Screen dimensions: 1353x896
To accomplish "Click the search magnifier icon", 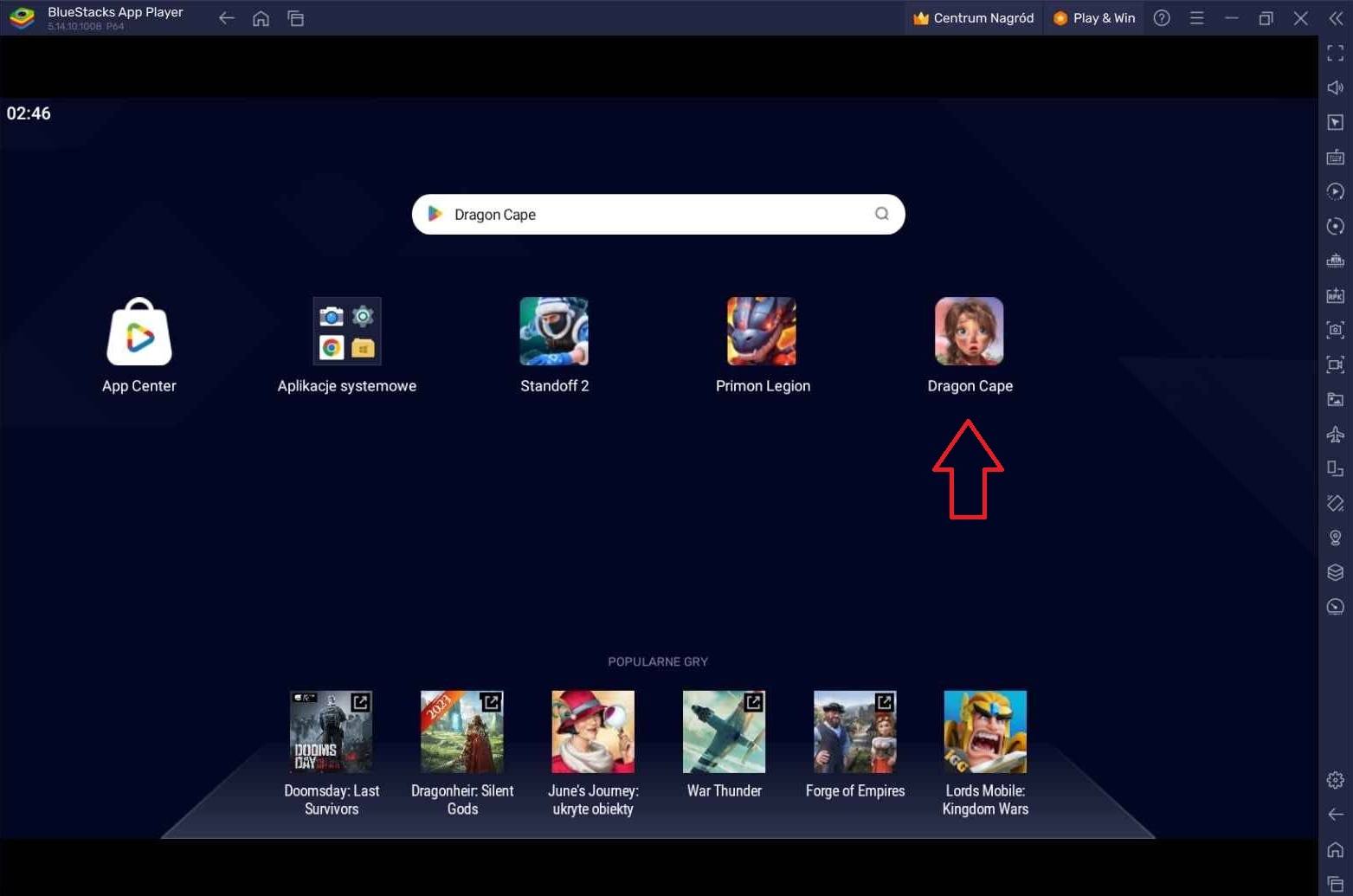I will pos(881,214).
